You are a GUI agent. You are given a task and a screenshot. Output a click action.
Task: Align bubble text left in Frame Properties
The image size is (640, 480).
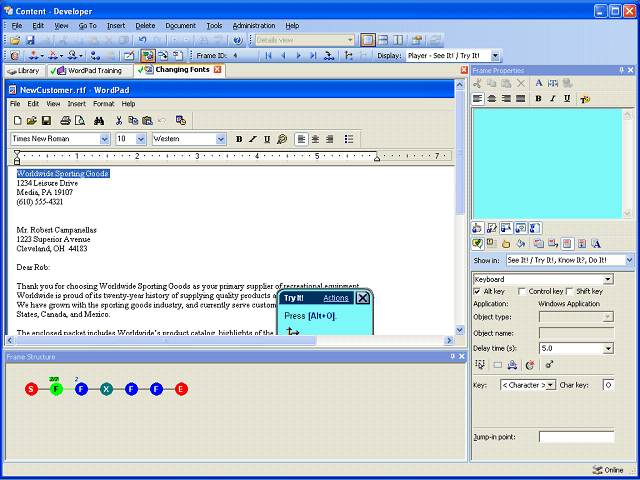pos(478,99)
